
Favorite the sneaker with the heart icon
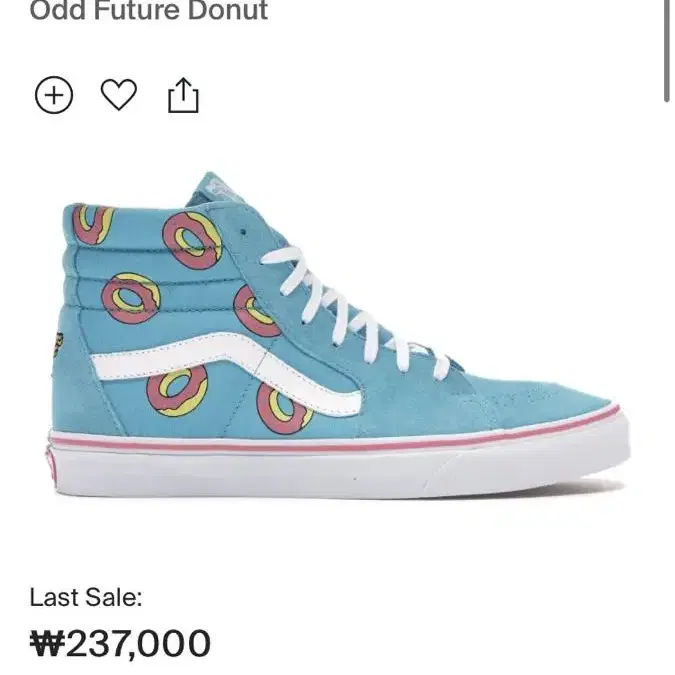point(119,95)
